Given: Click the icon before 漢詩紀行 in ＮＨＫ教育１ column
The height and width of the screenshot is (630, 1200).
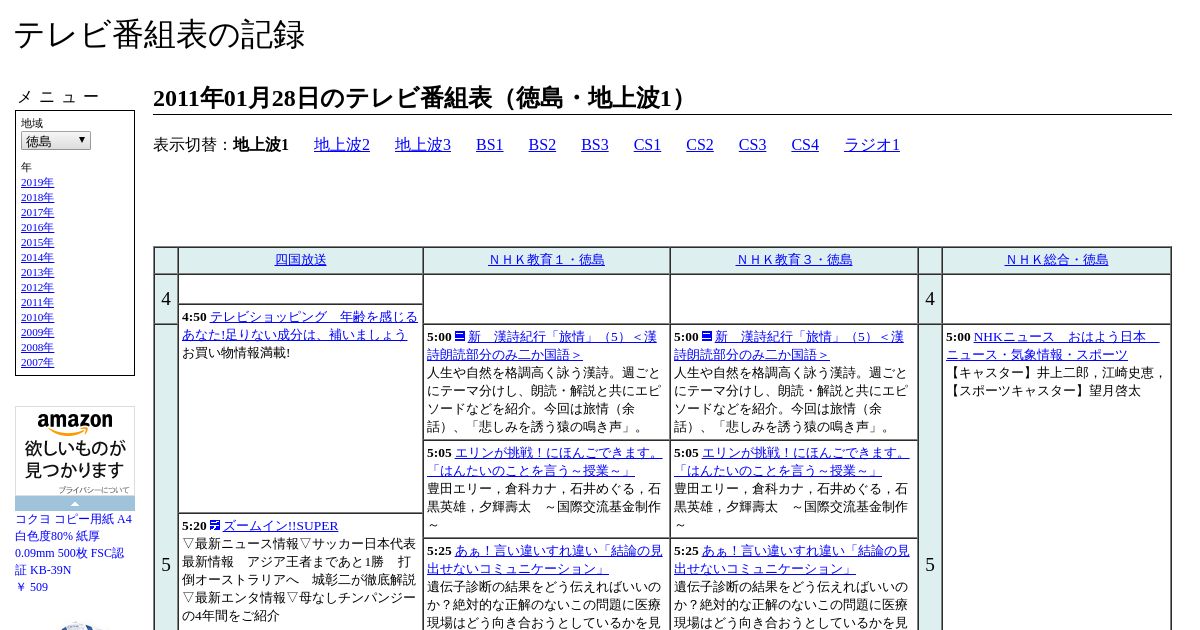Looking at the screenshot, I should tap(460, 336).
